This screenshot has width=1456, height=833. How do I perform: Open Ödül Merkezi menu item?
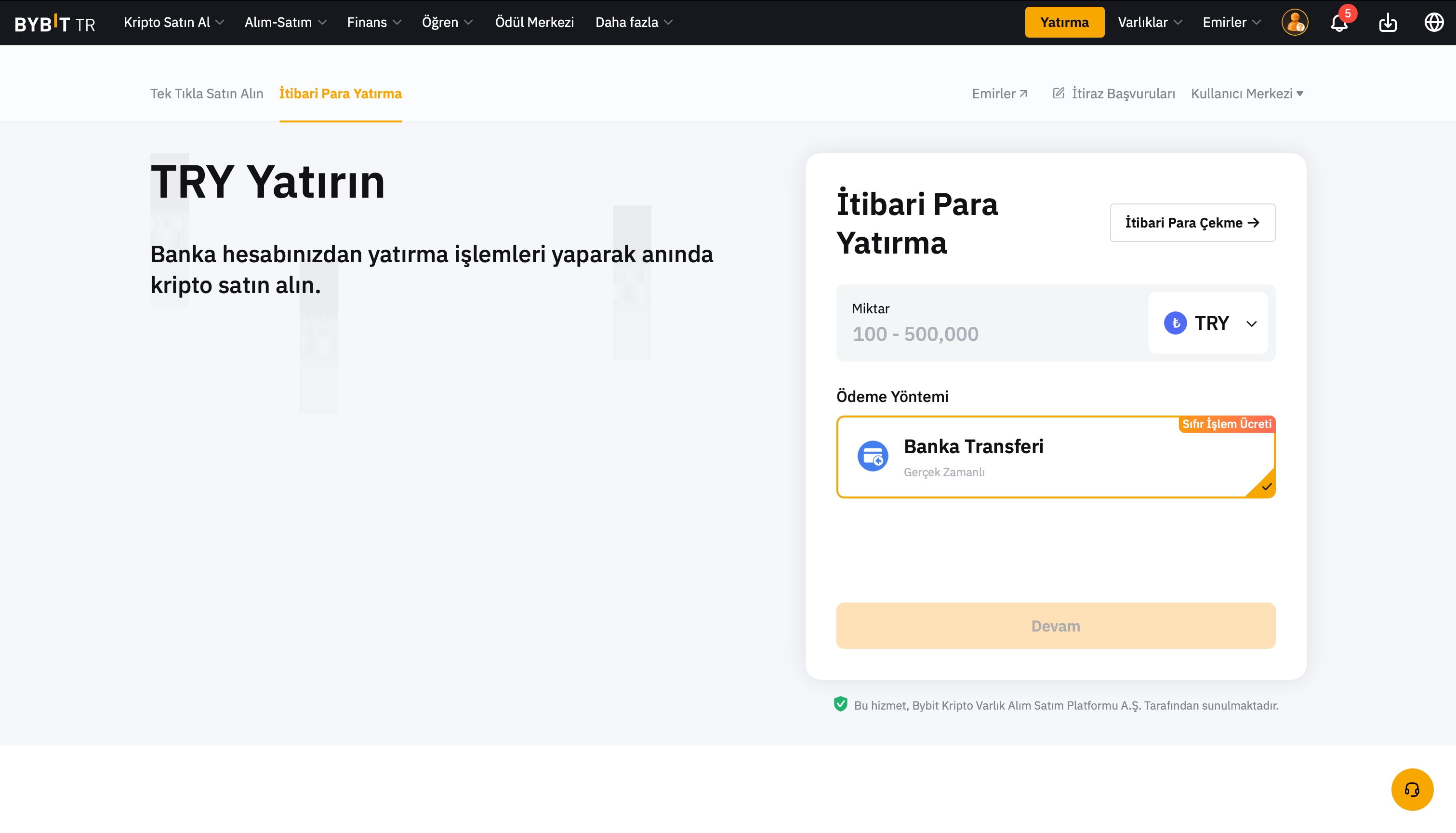(534, 22)
